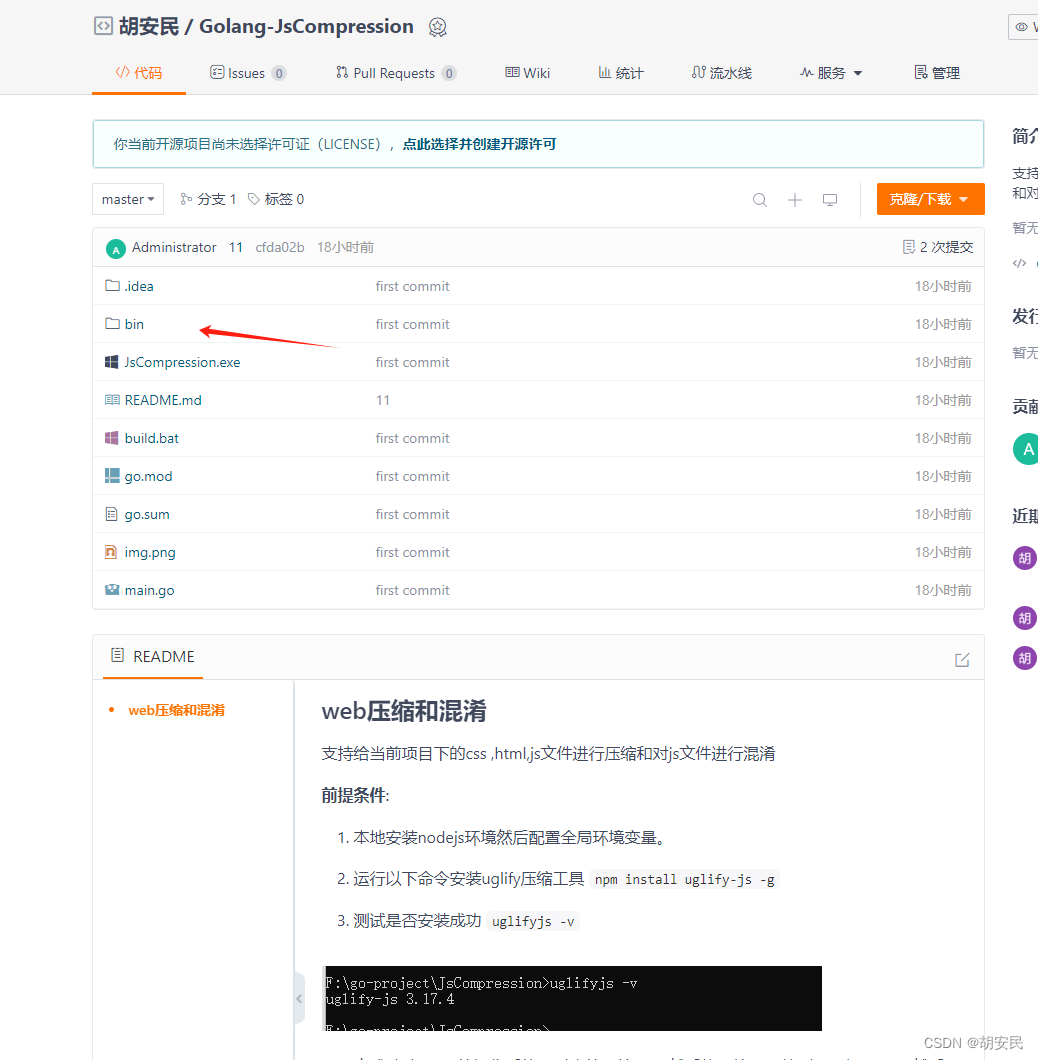Image resolution: width=1038 pixels, height=1060 pixels.
Task: Click the badge icon next to Golang-JsCompression
Action: click(438, 27)
